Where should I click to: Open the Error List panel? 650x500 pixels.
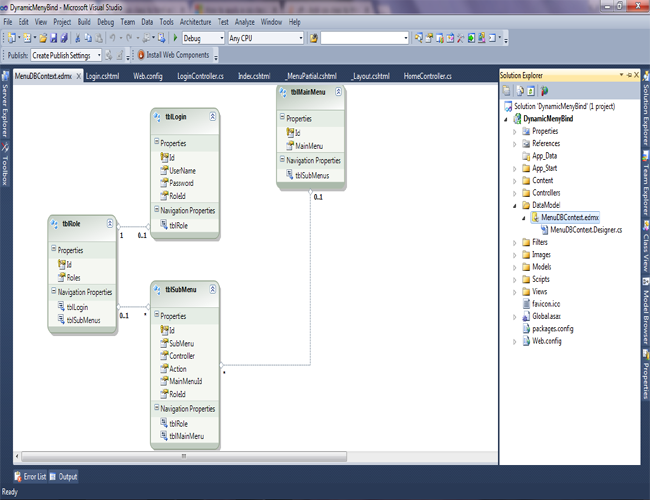30,477
